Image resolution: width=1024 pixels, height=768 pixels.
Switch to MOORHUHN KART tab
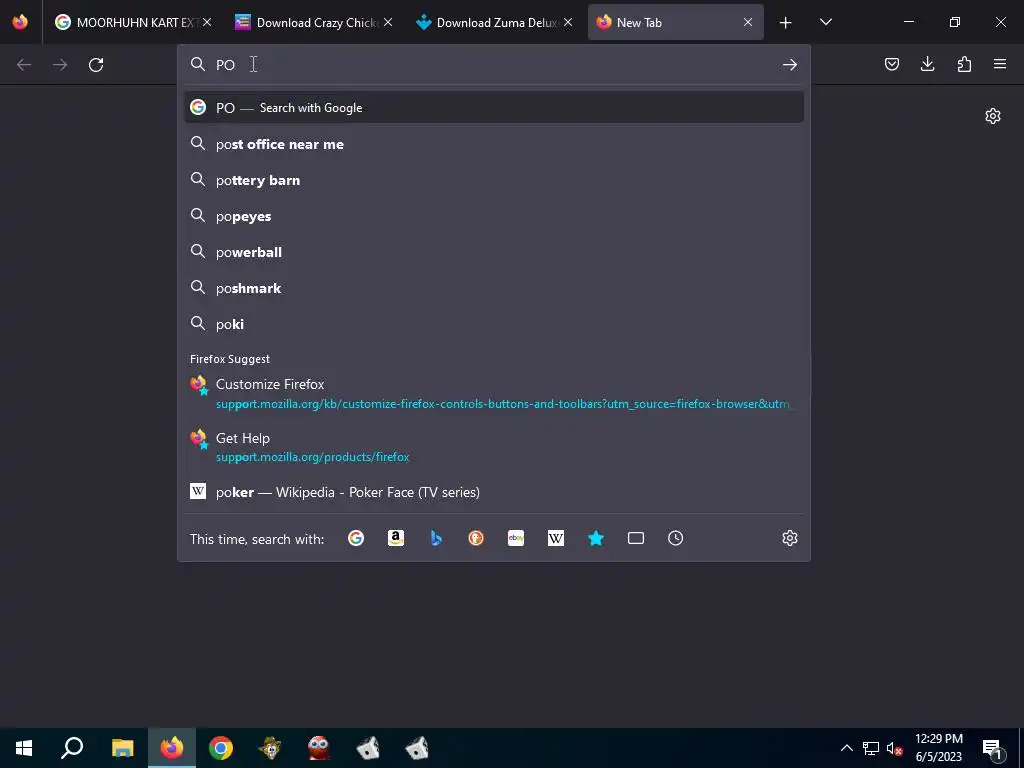133,22
